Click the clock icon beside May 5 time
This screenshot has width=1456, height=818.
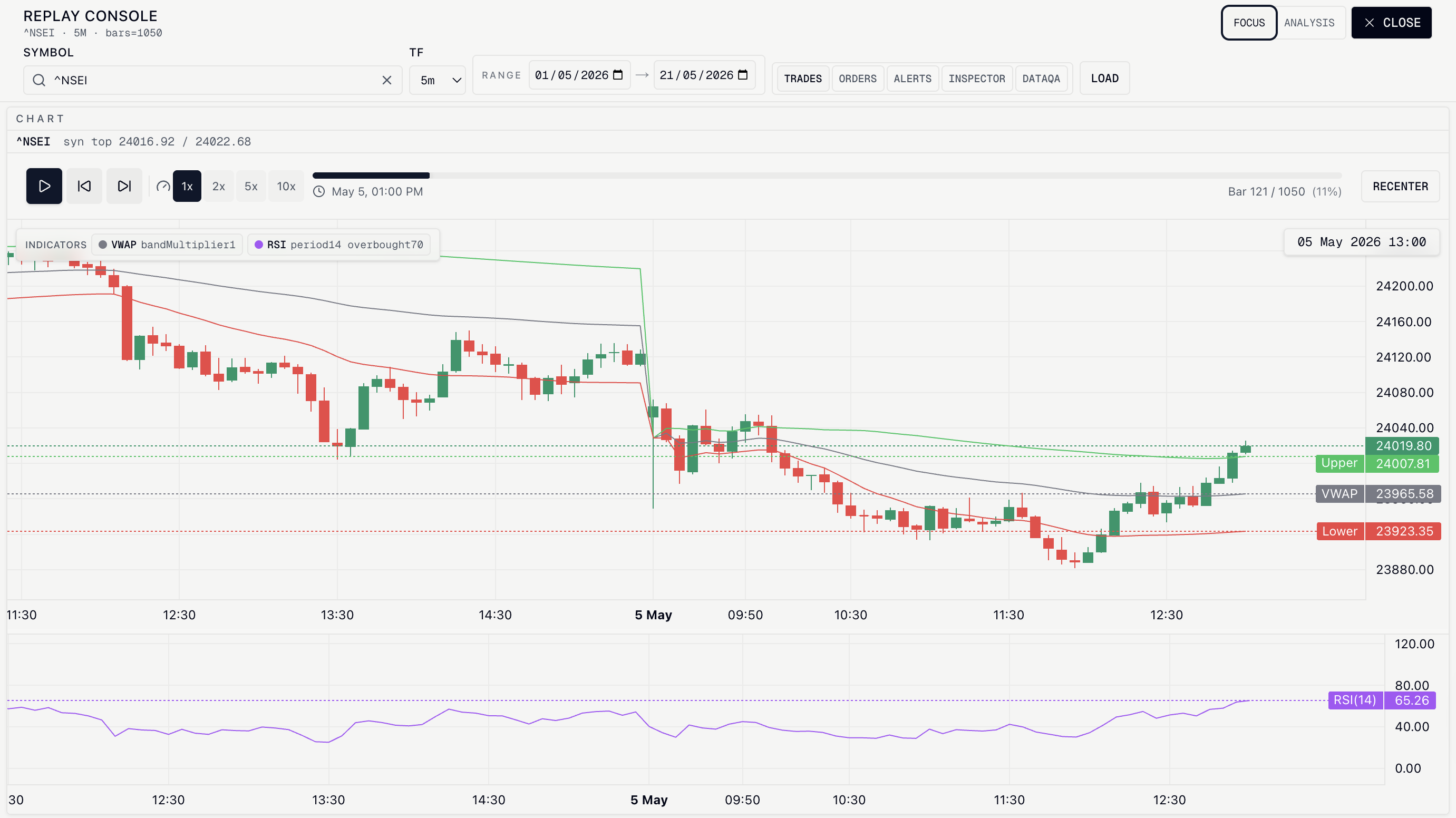click(x=319, y=192)
